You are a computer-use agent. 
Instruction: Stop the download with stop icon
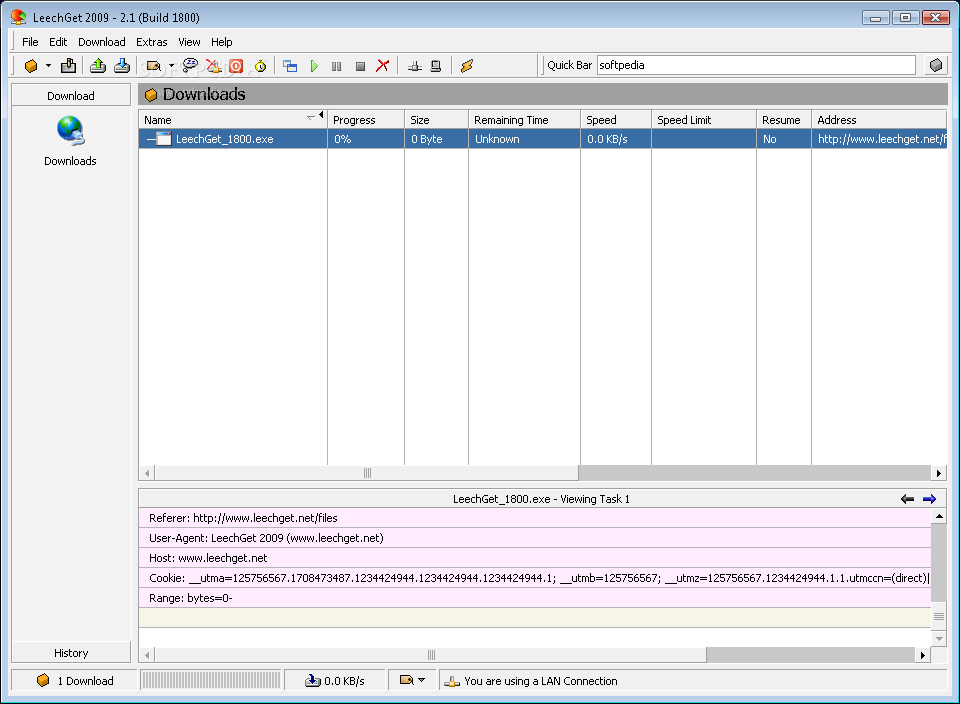361,66
